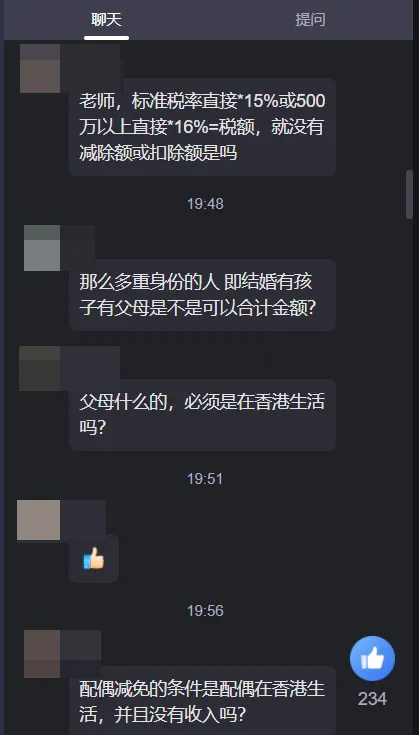Click message starting with 老师，标准税率

[x=202, y=127]
